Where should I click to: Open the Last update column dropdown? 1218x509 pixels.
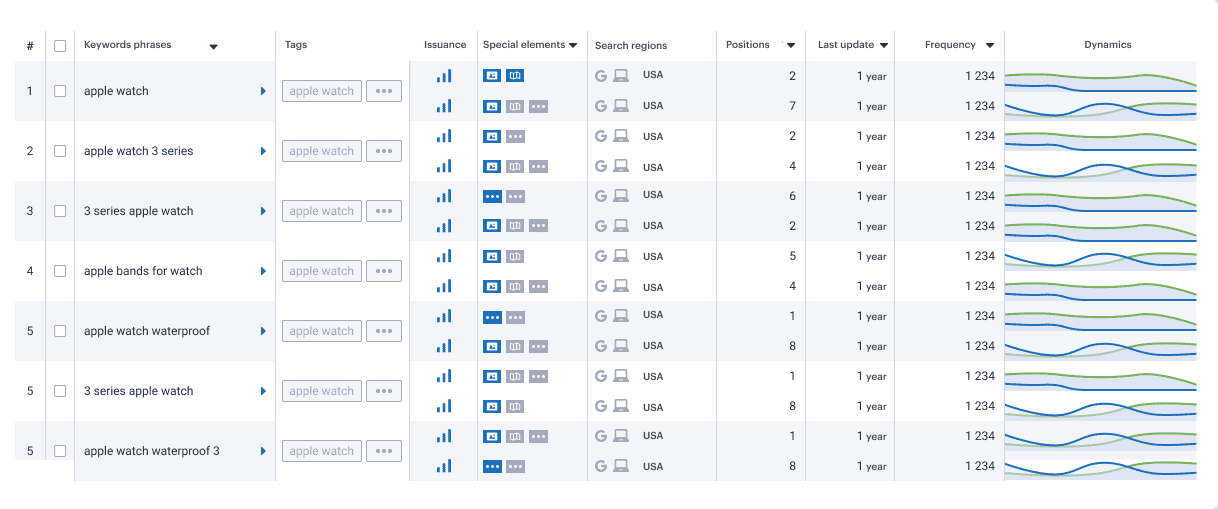pos(884,45)
